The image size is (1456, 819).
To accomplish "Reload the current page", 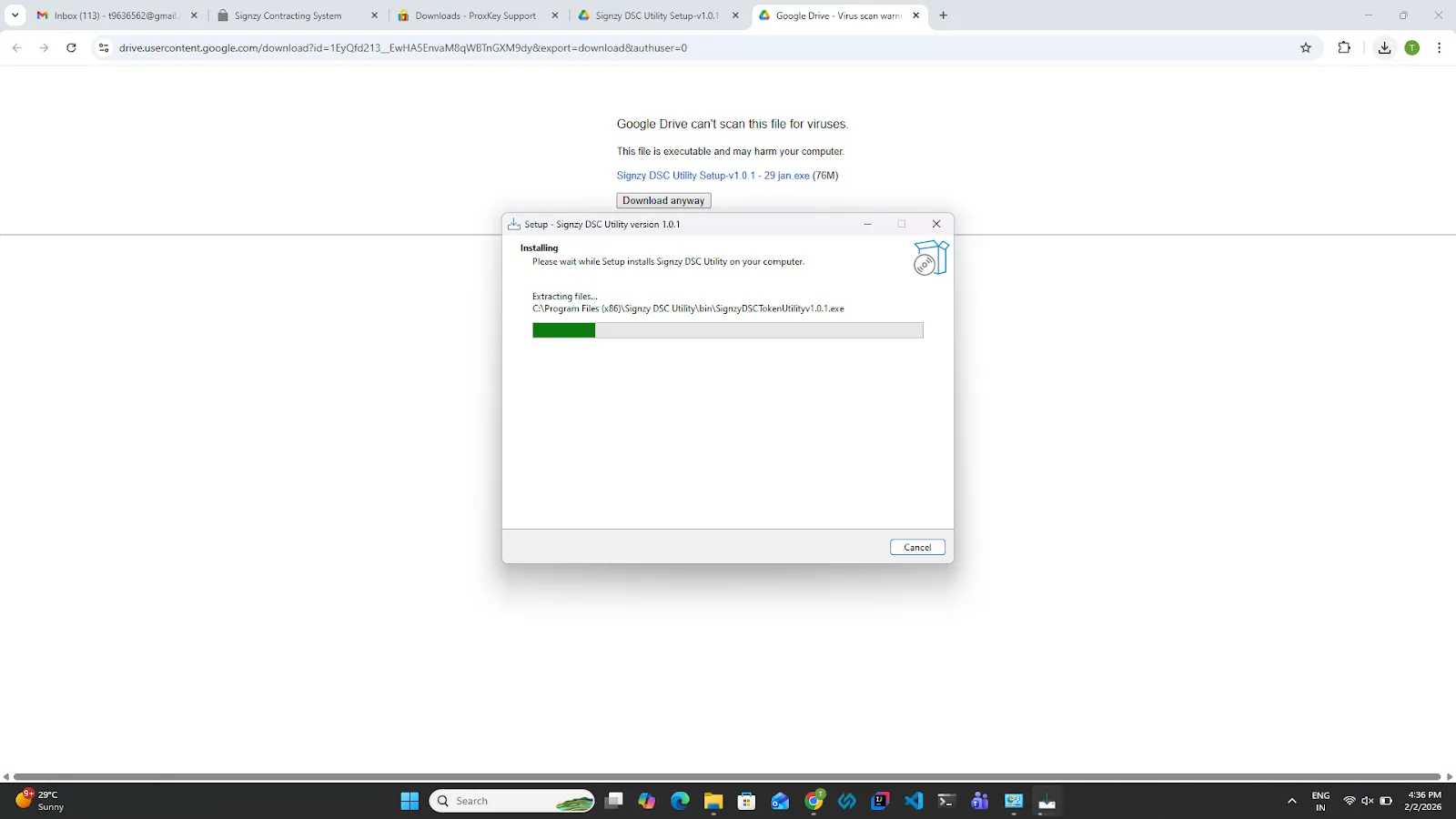I will tap(71, 47).
